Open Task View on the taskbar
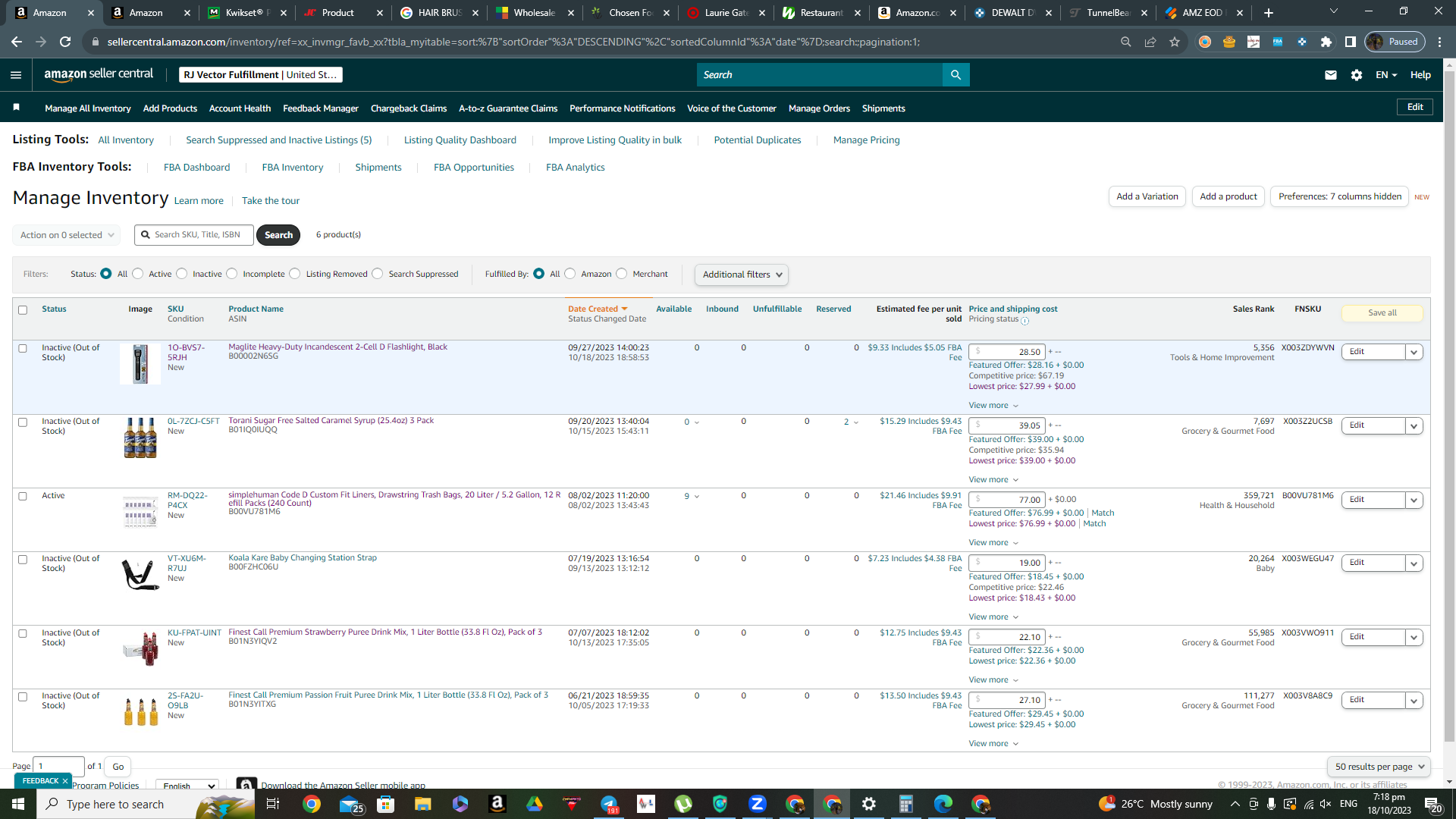 tap(273, 804)
